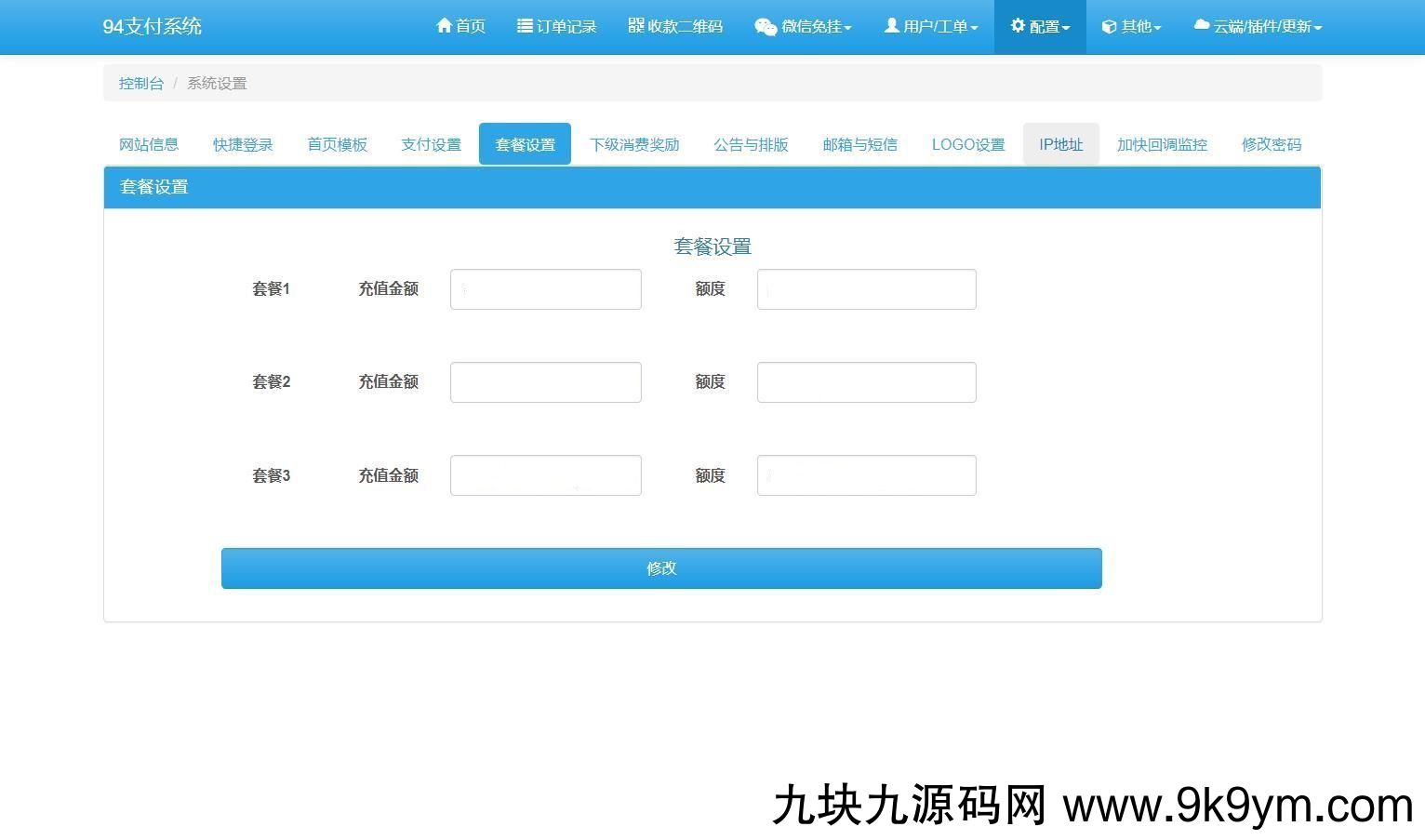Expand the 其他 dropdown caret
The width and height of the screenshot is (1425, 840).
tap(1157, 28)
